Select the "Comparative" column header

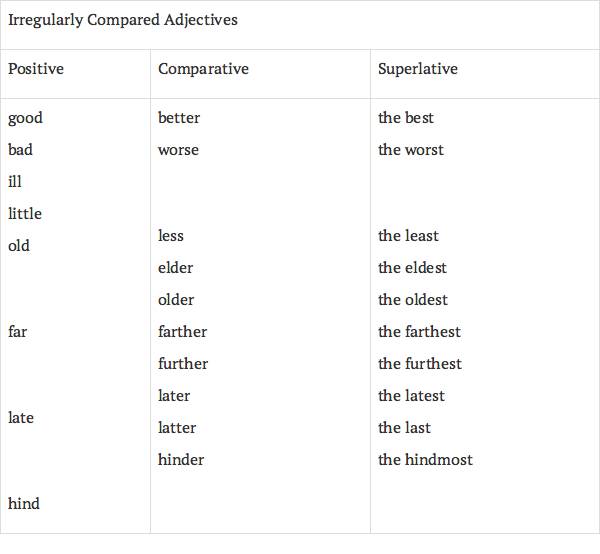coord(203,69)
